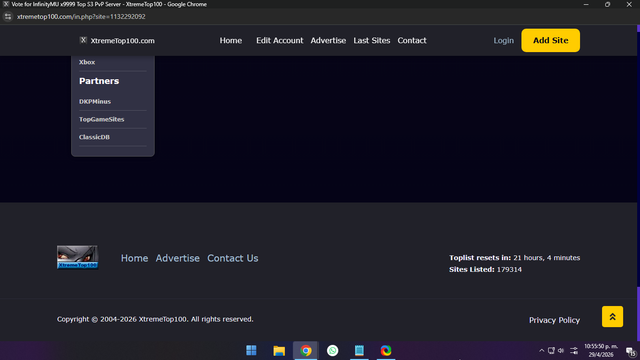
Task: Open Last Sites in top navigation
Action: point(372,40)
